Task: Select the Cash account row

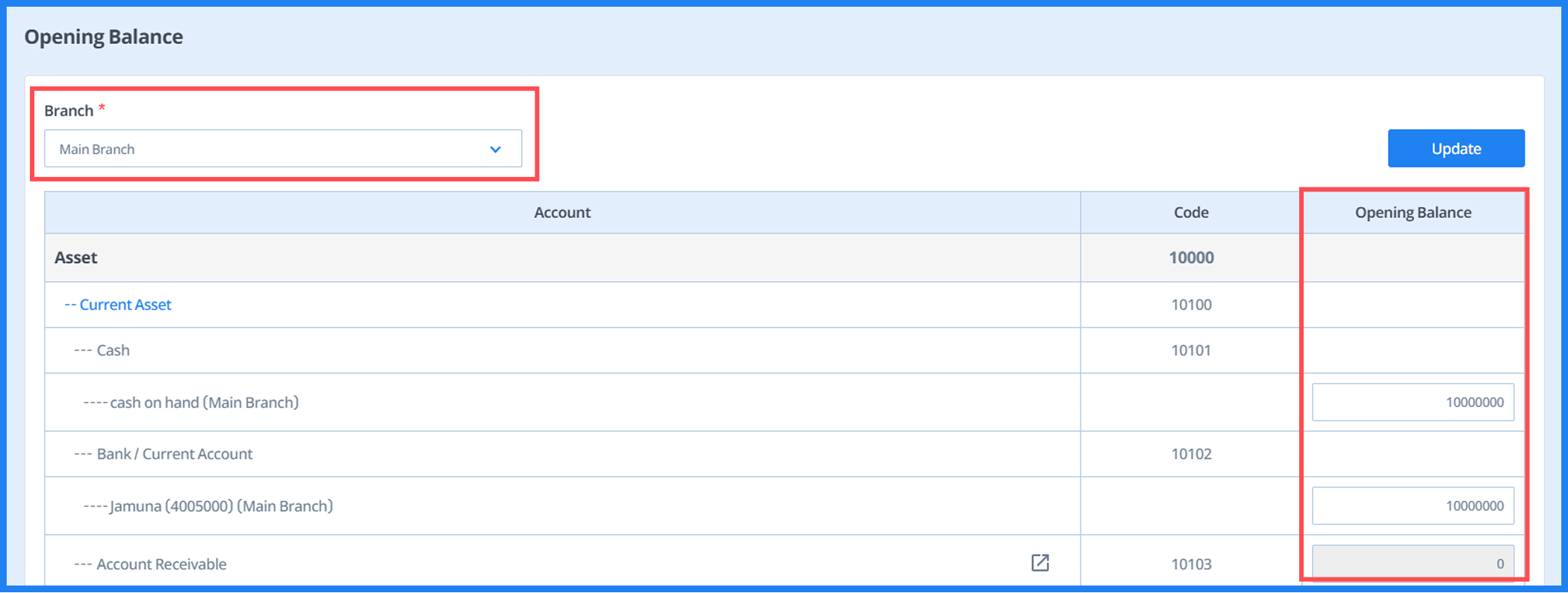Action: coord(113,350)
